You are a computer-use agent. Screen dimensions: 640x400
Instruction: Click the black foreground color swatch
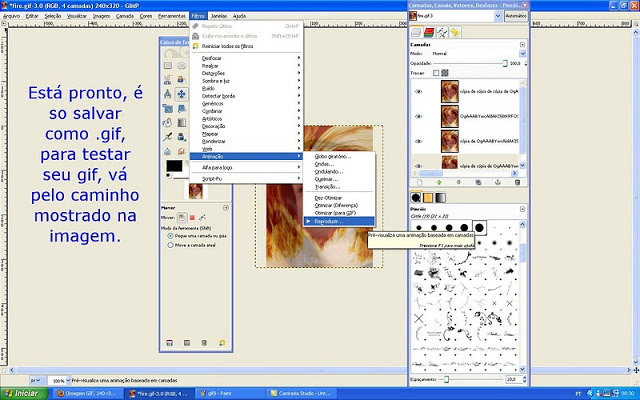coord(173,164)
